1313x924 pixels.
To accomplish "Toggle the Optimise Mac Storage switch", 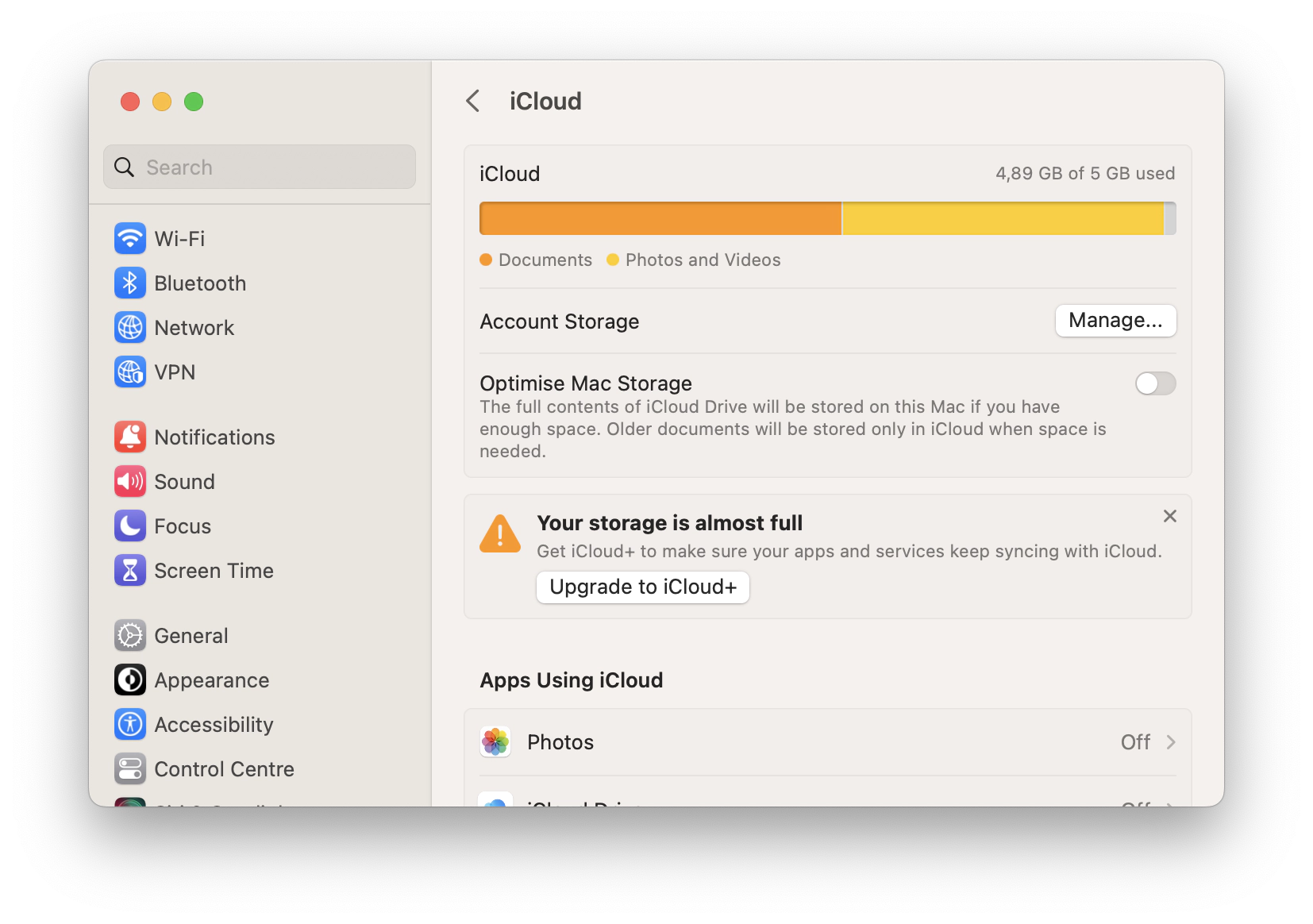I will click(x=1156, y=383).
